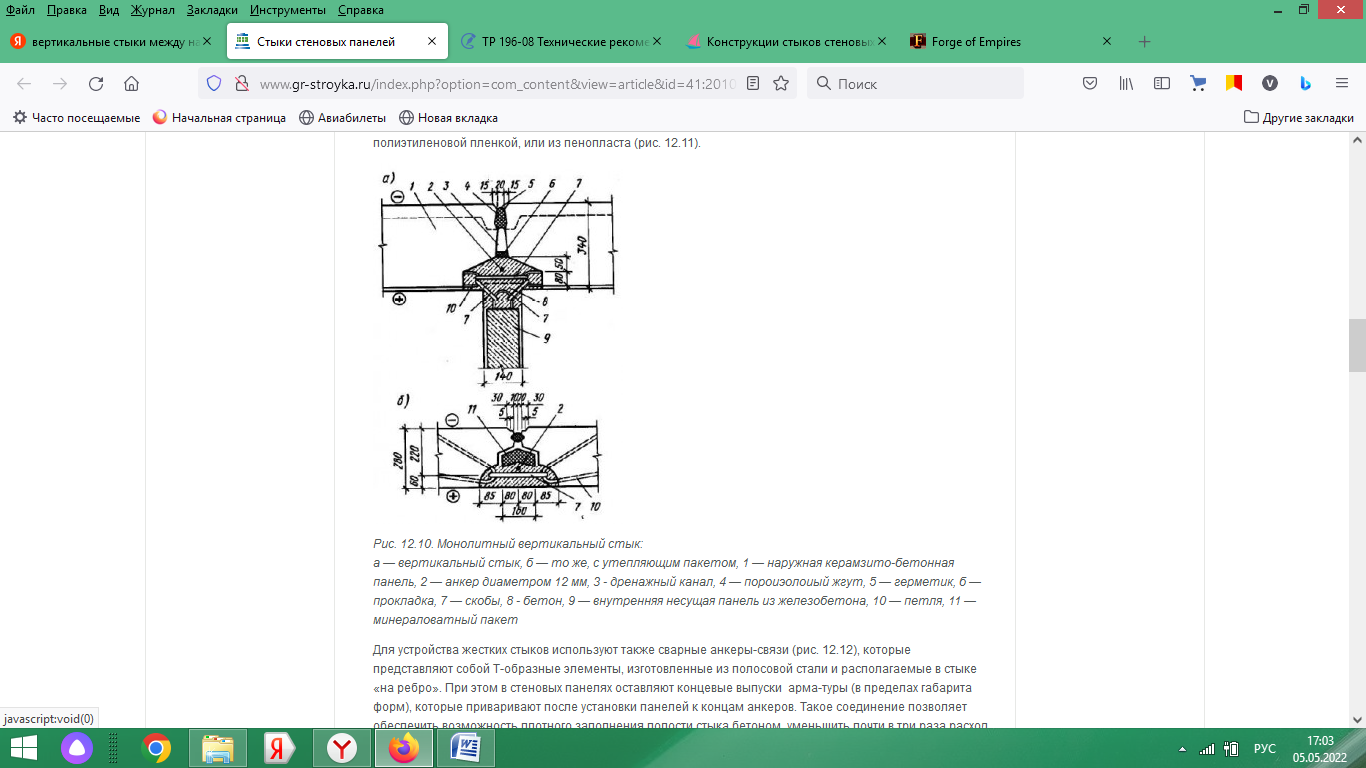Open the Firefox application menu
Screen dimensions: 1366x768
click(1341, 84)
